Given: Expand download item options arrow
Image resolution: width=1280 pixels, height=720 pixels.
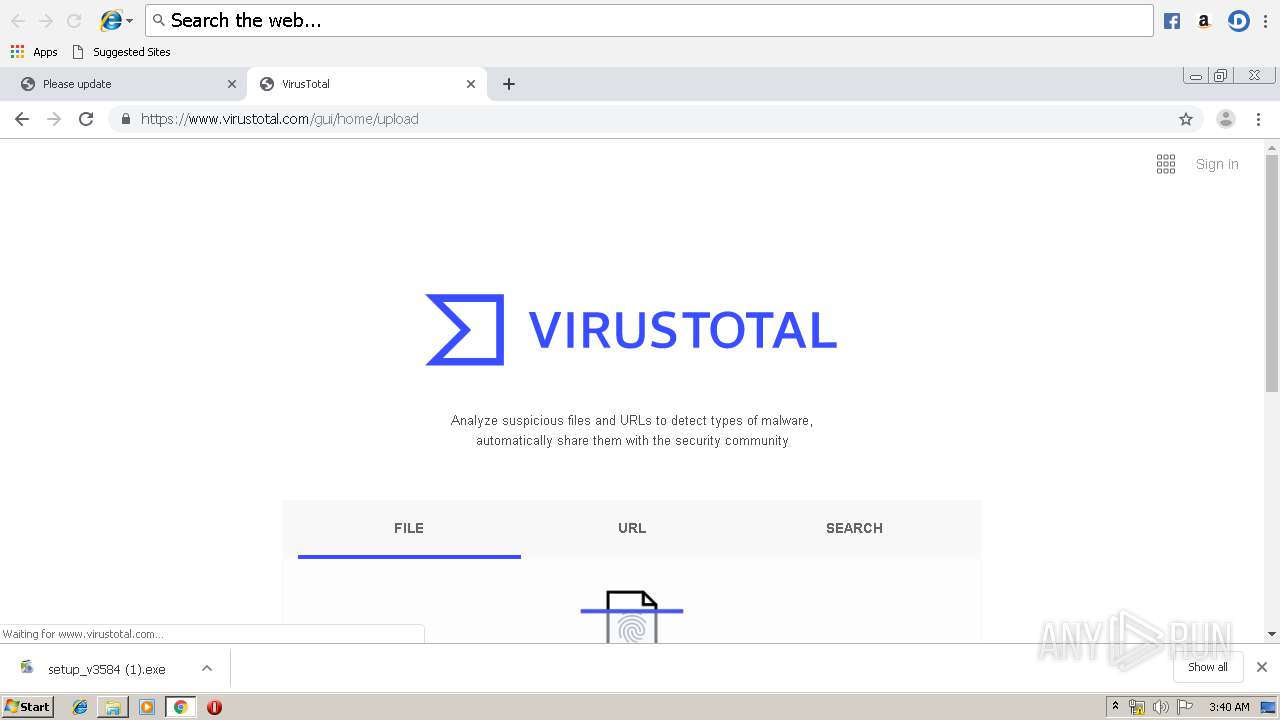Looking at the screenshot, I should point(207,669).
